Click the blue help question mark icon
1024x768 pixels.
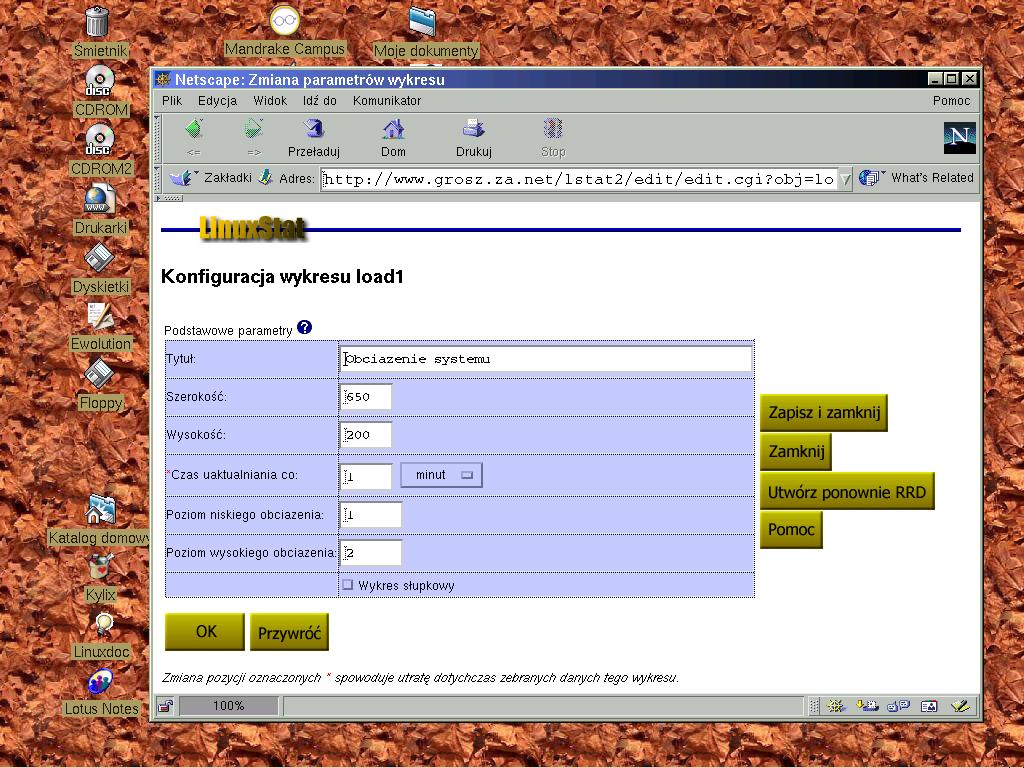click(x=304, y=328)
